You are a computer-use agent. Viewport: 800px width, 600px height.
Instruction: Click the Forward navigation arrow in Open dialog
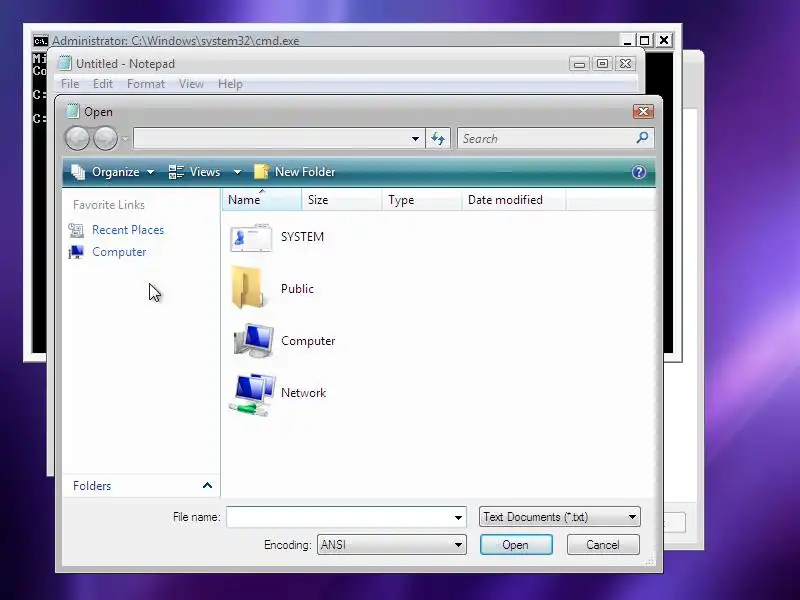[x=106, y=138]
